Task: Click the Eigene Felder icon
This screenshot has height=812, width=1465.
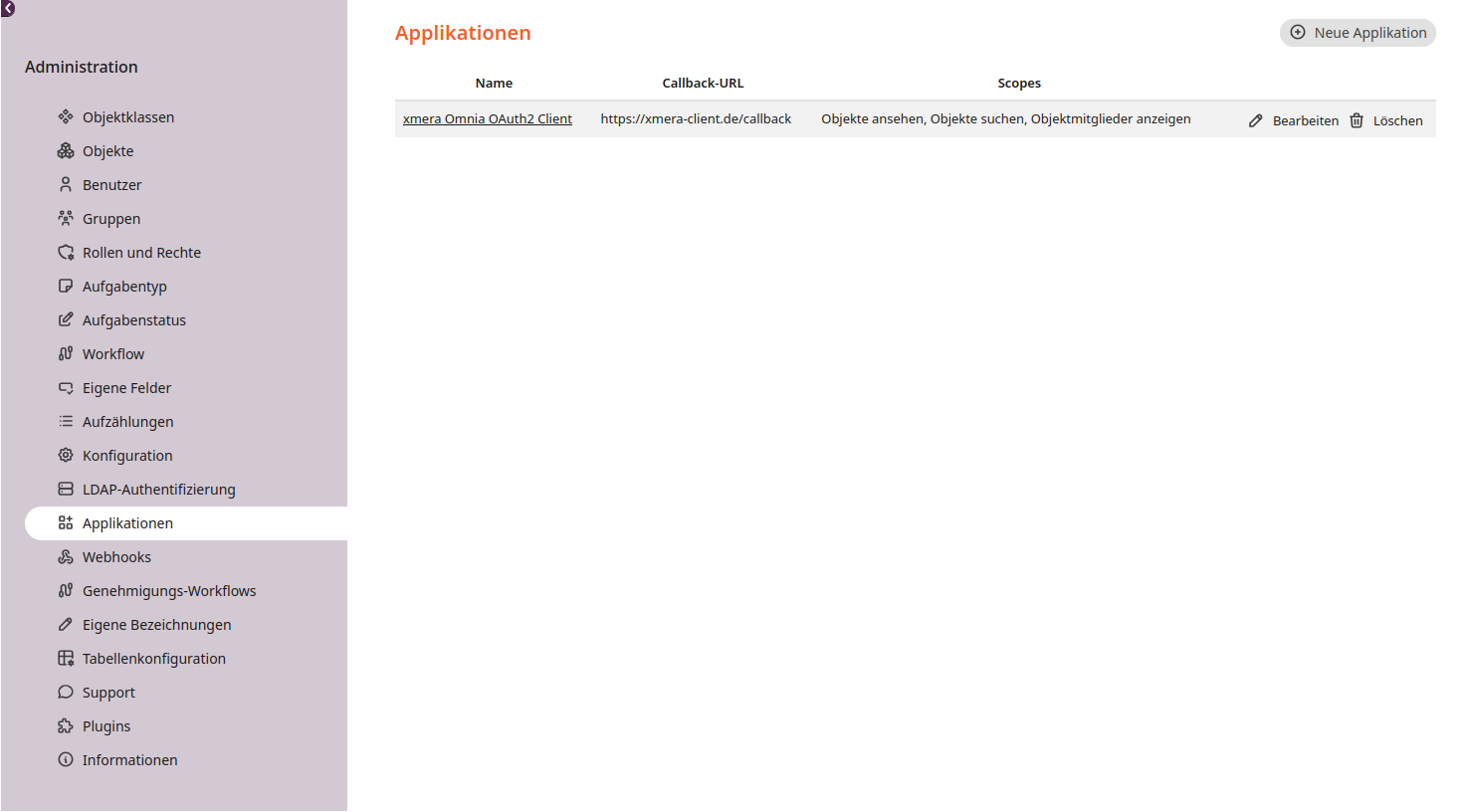Action: [x=66, y=387]
